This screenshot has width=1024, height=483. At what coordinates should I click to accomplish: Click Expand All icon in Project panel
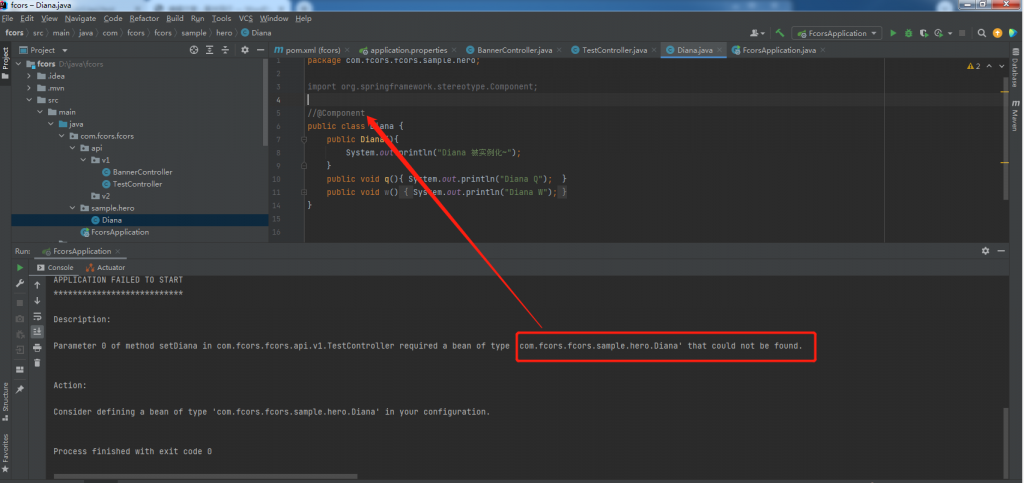[x=210, y=50]
